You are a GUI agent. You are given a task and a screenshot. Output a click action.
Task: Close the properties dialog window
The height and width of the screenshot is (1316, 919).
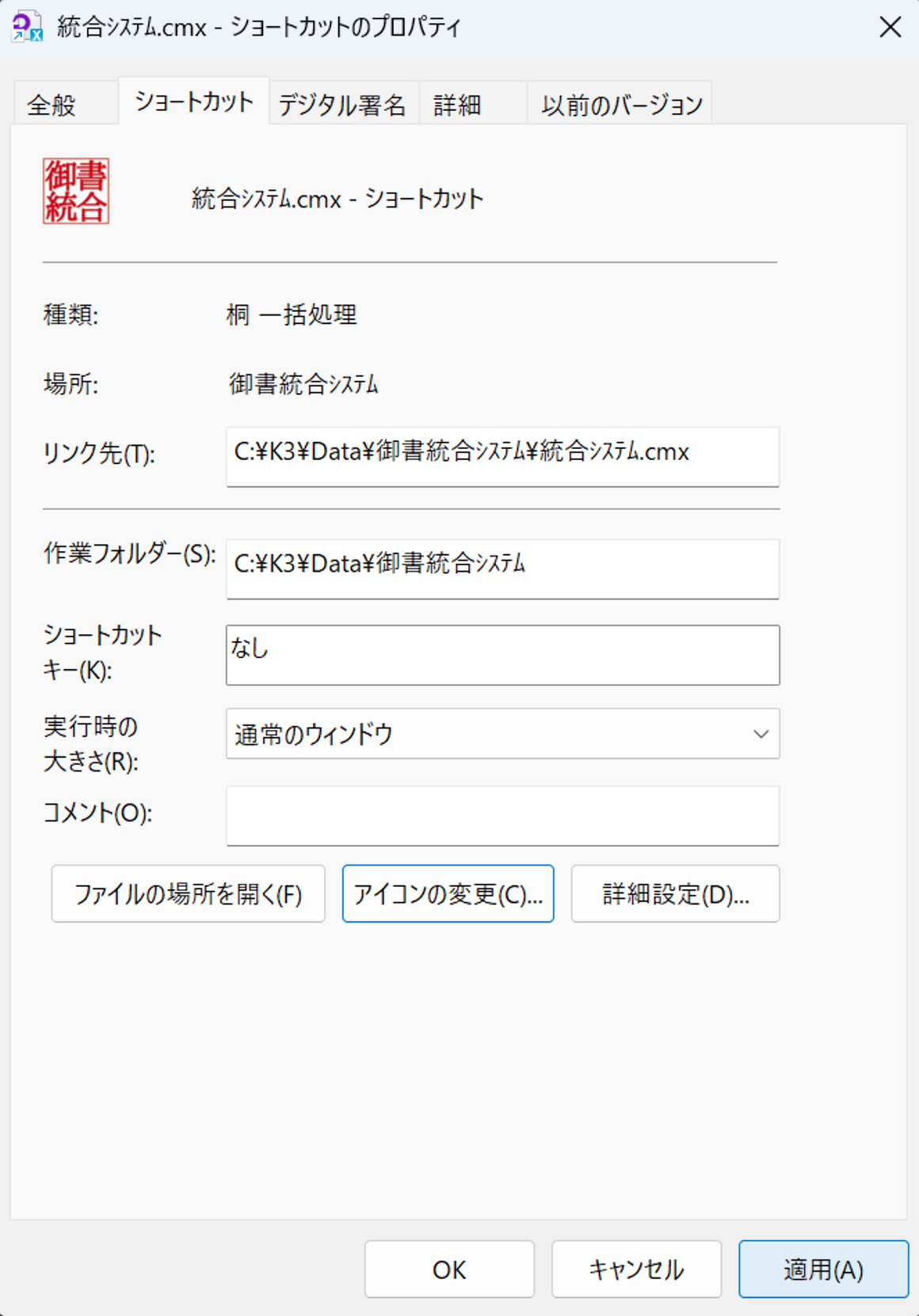point(890,27)
